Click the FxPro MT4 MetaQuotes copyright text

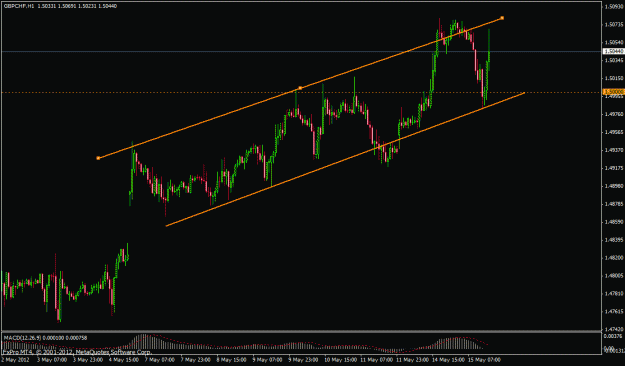click(77, 352)
